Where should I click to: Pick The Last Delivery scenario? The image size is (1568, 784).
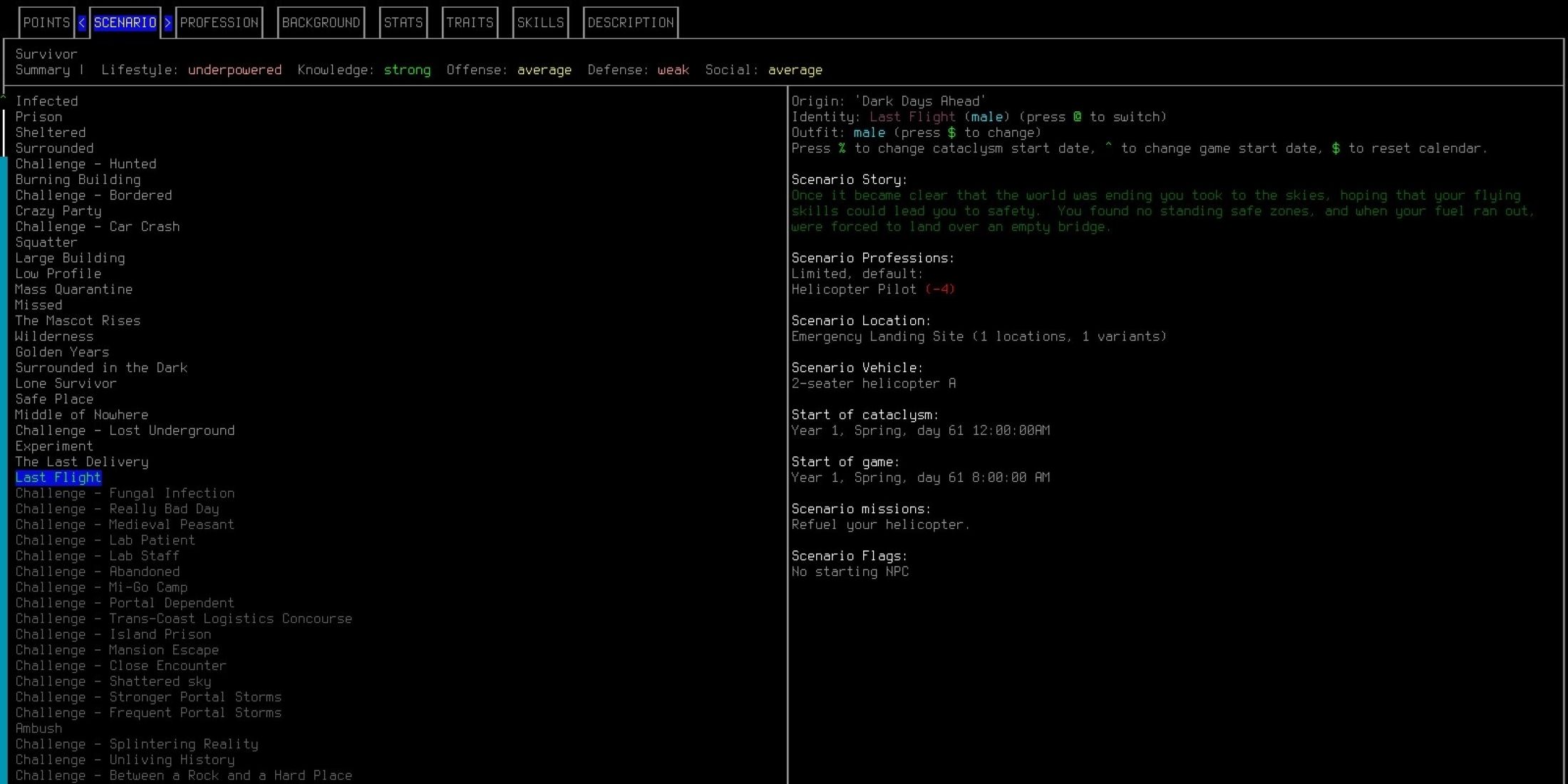(82, 462)
